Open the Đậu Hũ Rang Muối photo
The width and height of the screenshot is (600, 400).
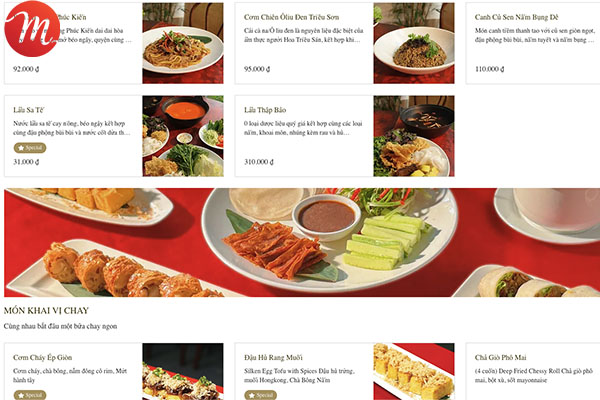[x=414, y=371]
